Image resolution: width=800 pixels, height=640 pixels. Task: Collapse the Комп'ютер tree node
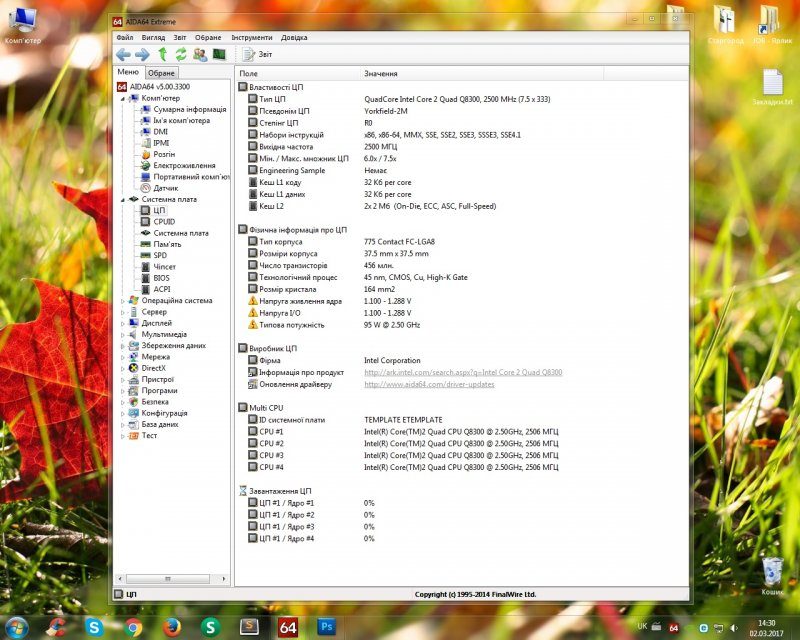point(123,98)
